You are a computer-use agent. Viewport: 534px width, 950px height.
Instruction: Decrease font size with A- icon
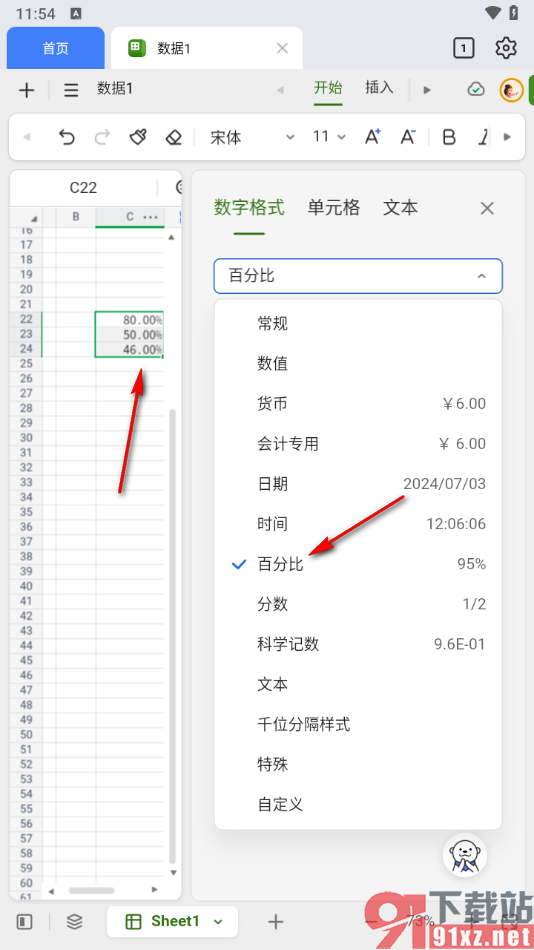pyautogui.click(x=408, y=137)
